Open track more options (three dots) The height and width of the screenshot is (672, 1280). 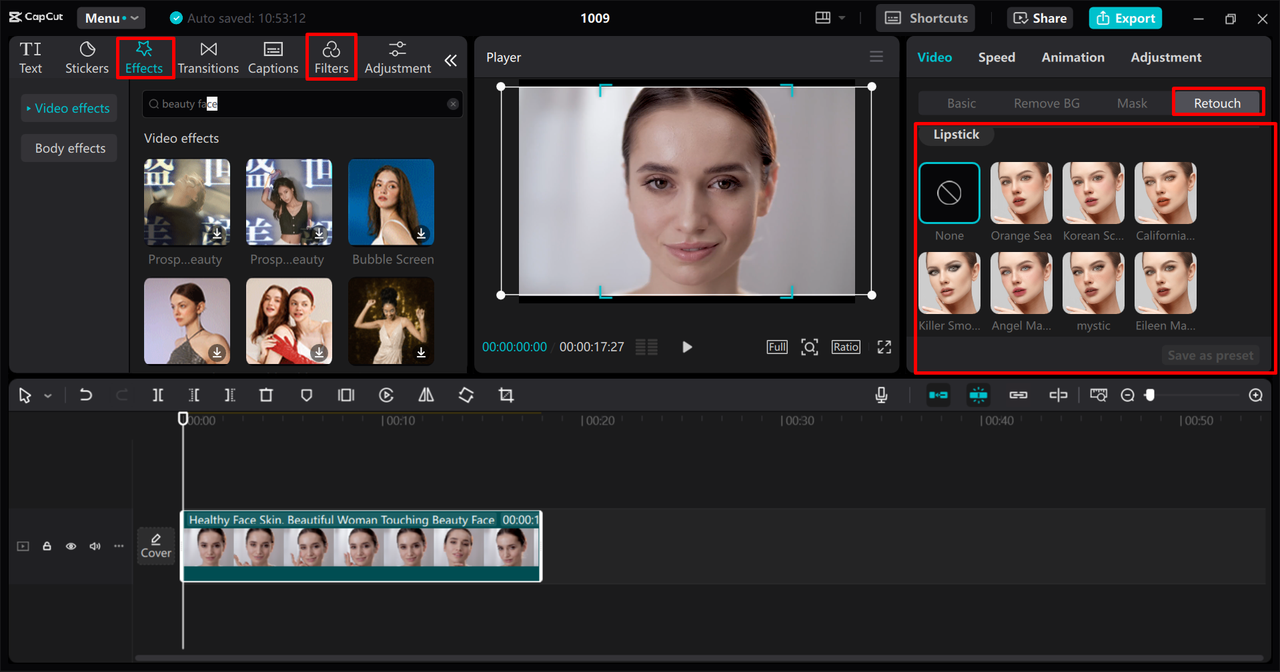click(119, 546)
